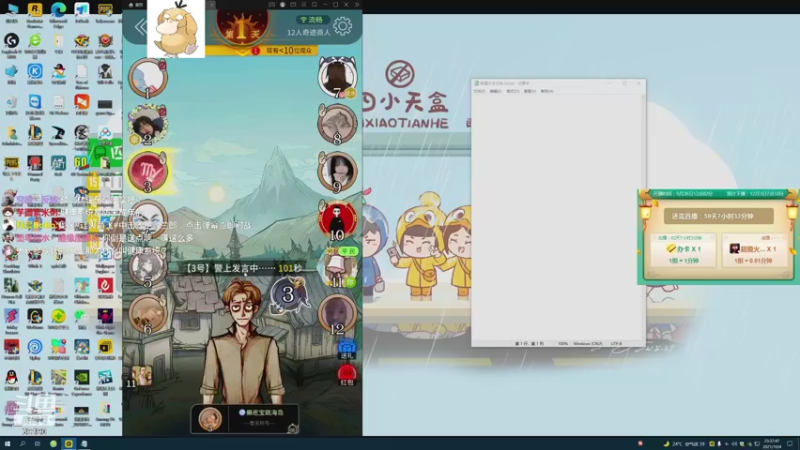The image size is (800, 450).
Task: Click the 还需直播 remaining time bar
Action: click(718, 216)
